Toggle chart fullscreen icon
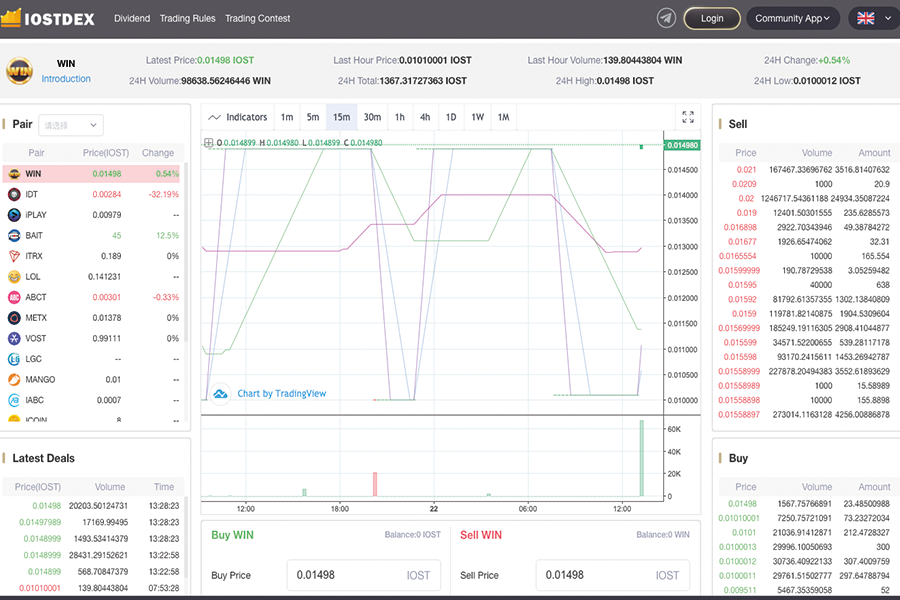Viewport: 900px width, 600px height. [688, 117]
